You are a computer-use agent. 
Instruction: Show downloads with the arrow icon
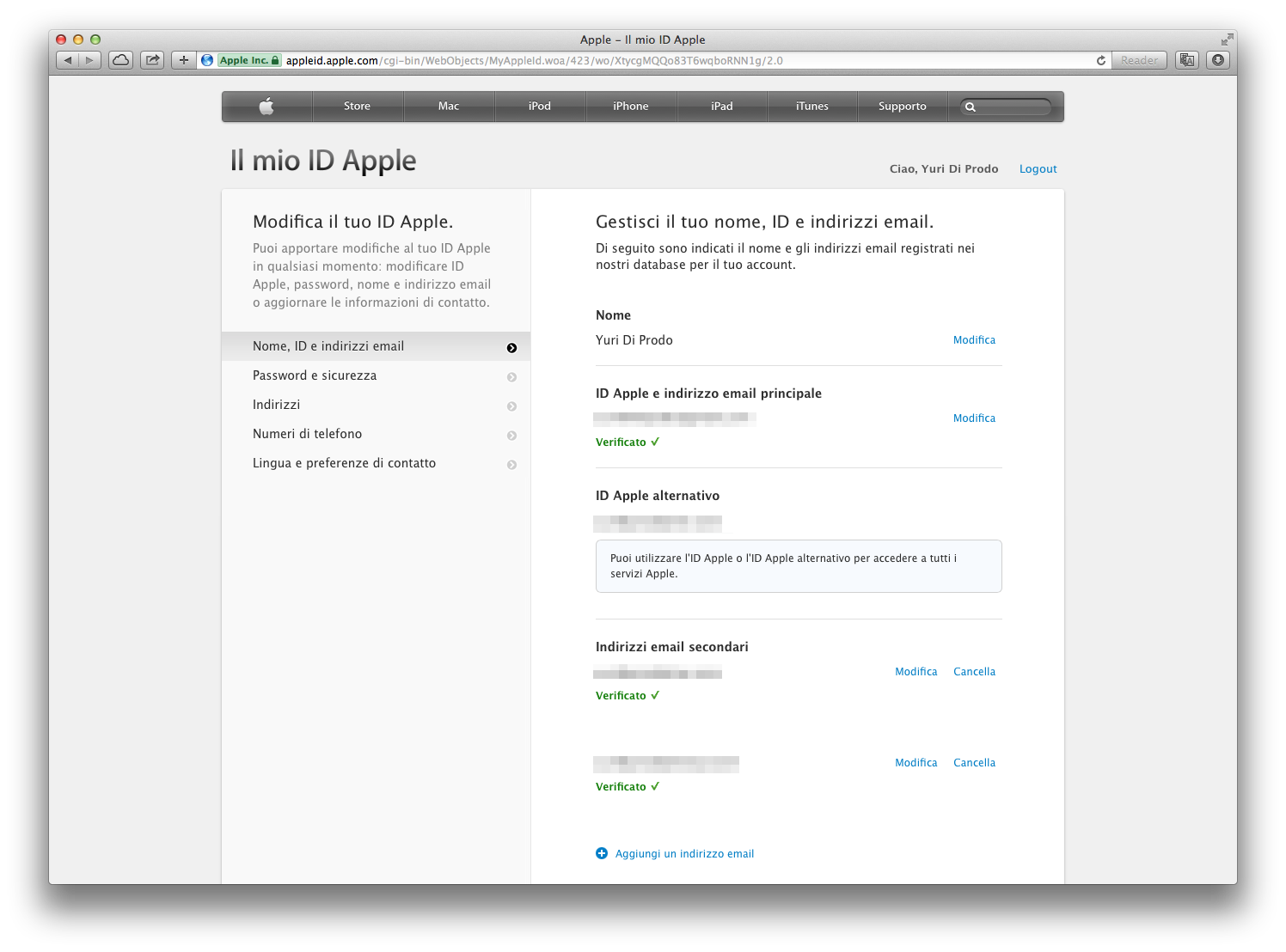click(1218, 60)
